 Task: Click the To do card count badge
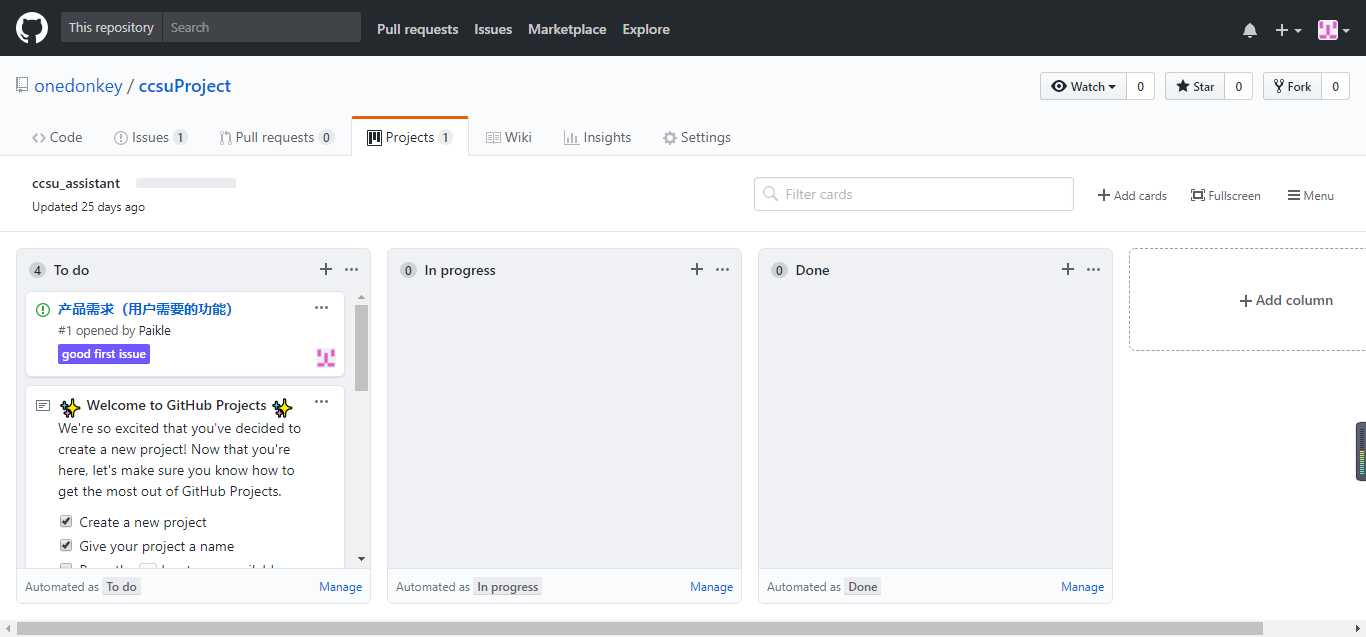[x=38, y=270]
